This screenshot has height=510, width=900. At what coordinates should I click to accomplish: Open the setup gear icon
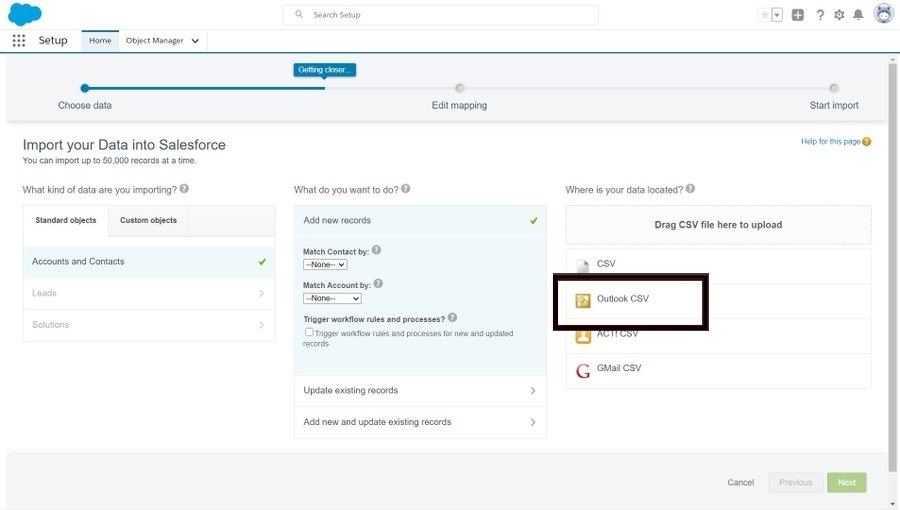839,15
